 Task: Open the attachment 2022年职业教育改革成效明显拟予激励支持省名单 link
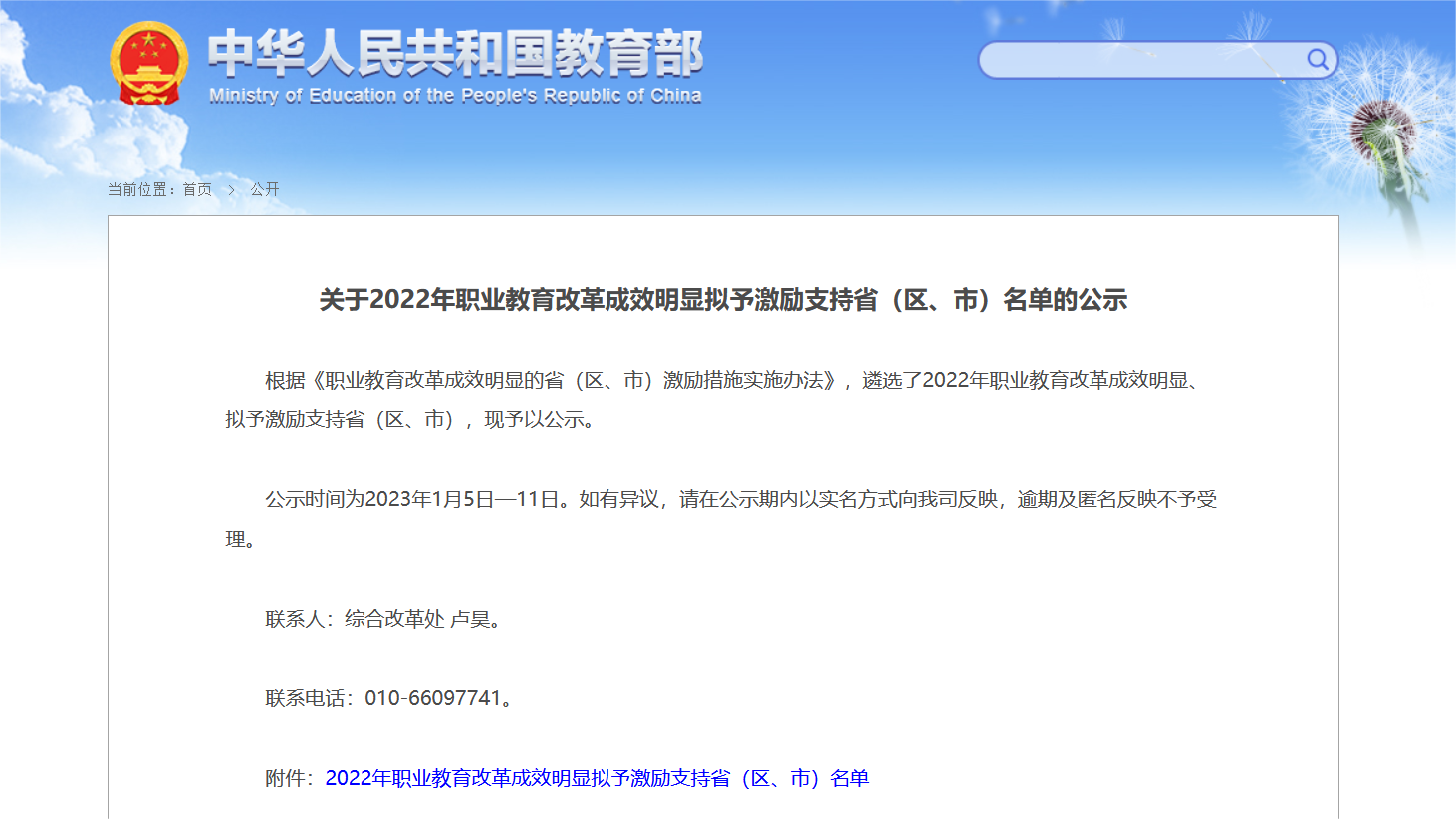[598, 778]
